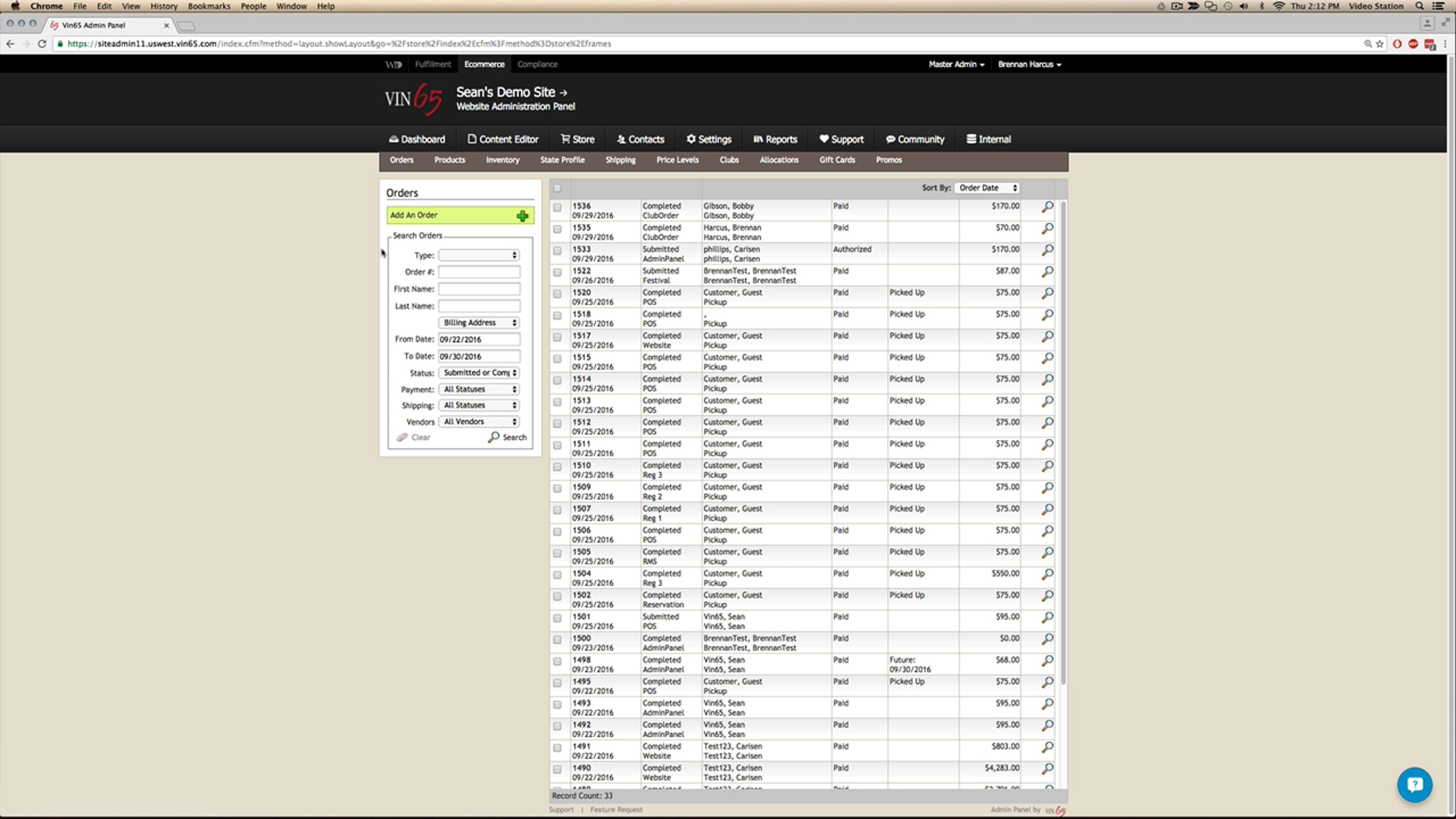Open the footer Support link
The image size is (1456, 819).
point(561,810)
